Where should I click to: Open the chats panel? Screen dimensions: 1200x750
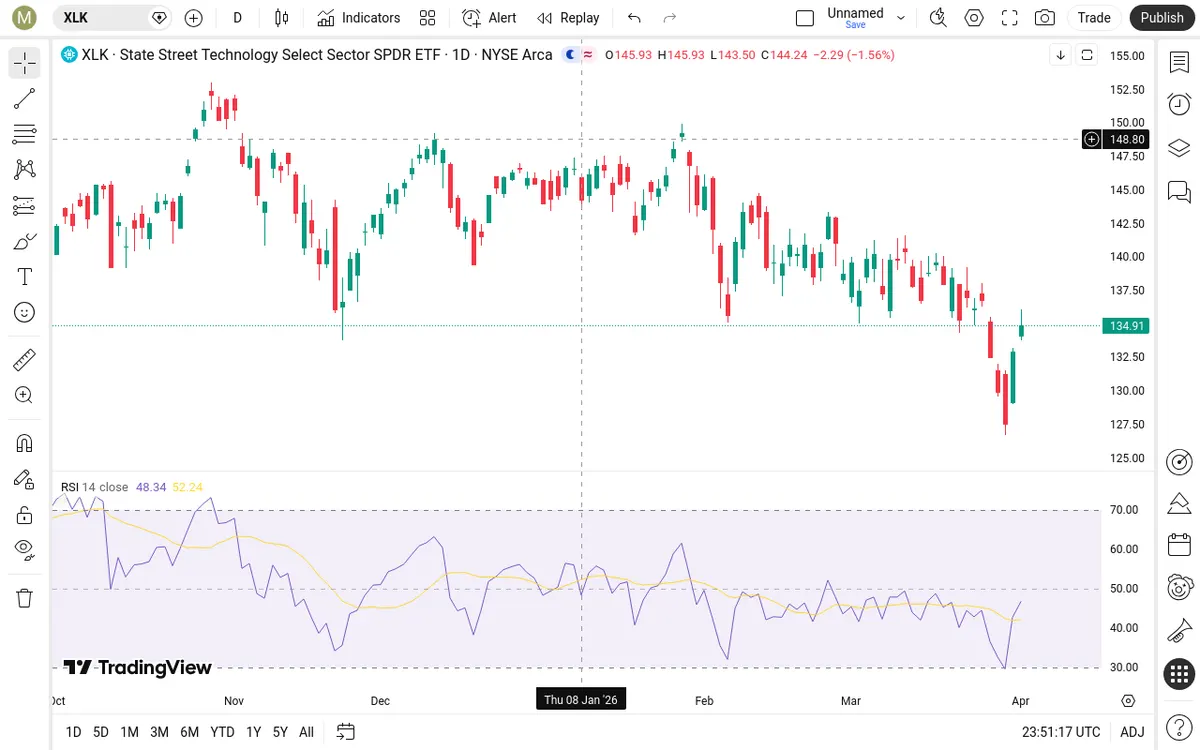pos(1179,191)
